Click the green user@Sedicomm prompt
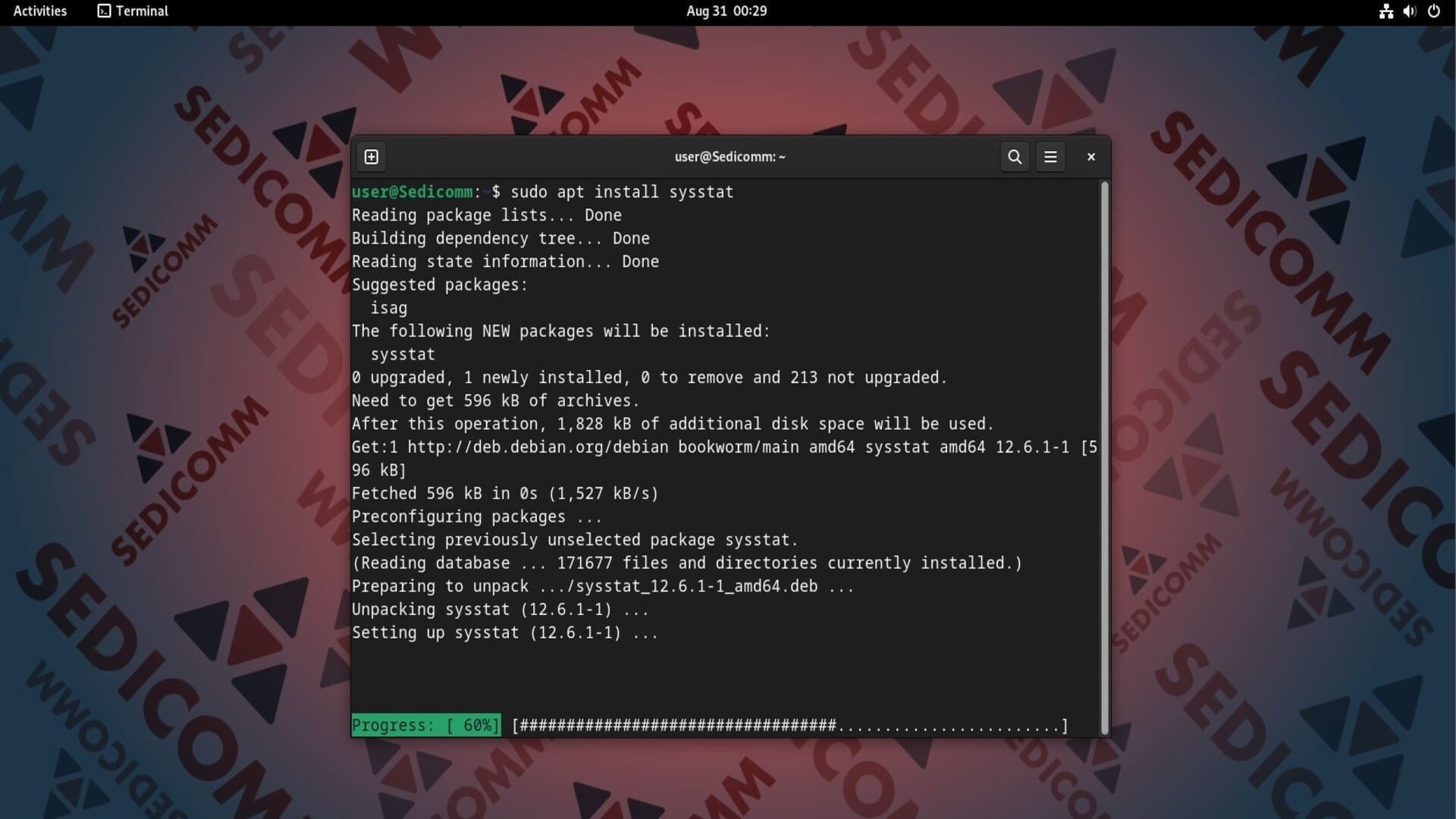Image resolution: width=1456 pixels, height=819 pixels. [x=412, y=192]
